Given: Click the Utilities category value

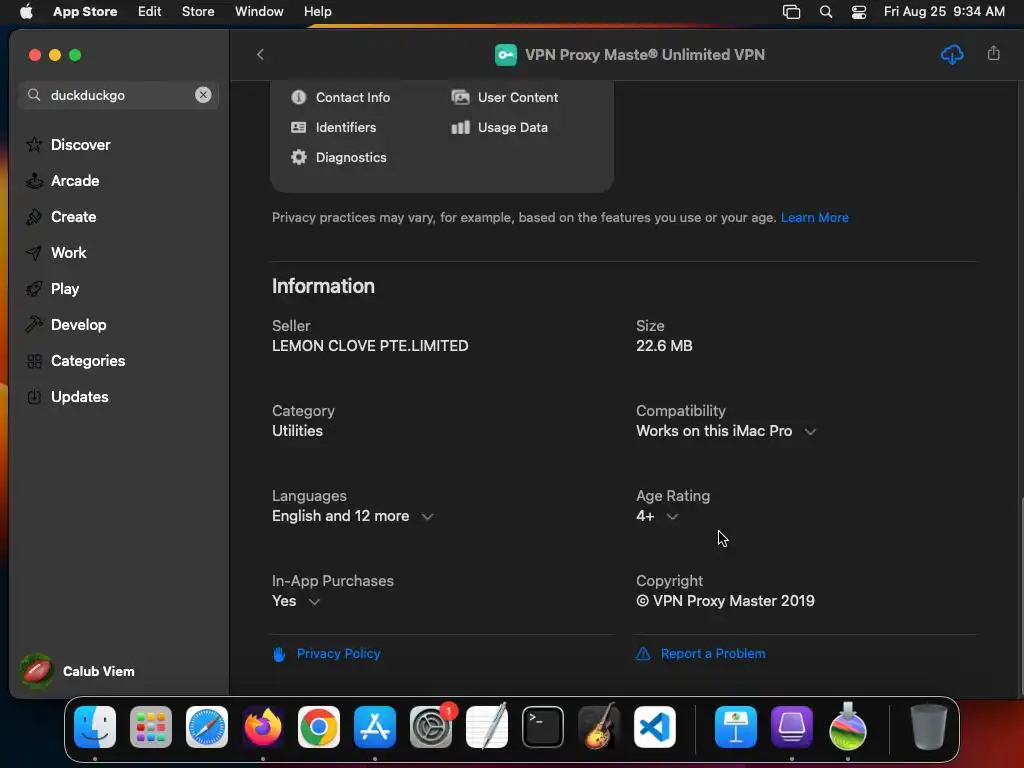Looking at the screenshot, I should 297,431.
